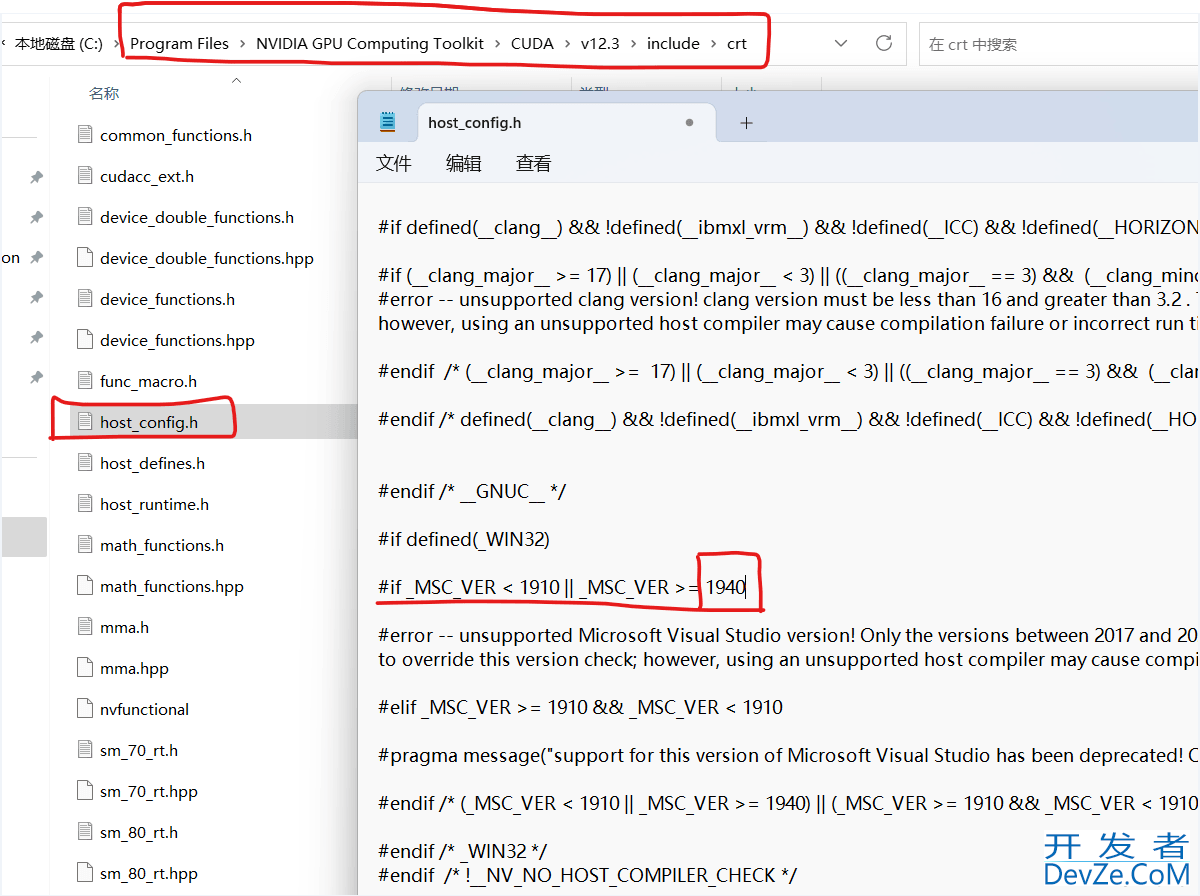Select device_double_functions.h file name
The image size is (1200, 896).
point(197,217)
